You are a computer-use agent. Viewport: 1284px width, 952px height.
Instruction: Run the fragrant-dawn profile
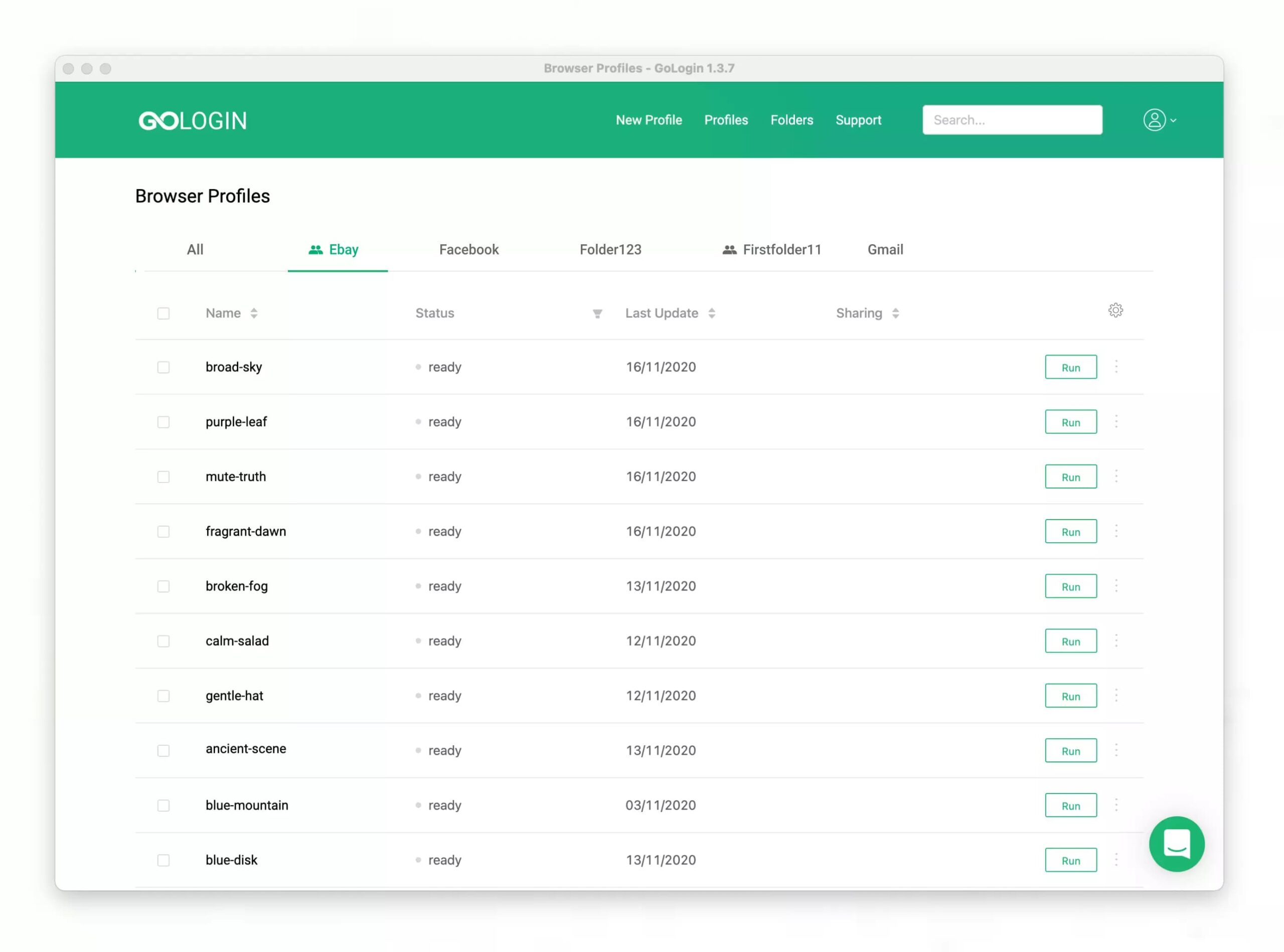pos(1071,531)
